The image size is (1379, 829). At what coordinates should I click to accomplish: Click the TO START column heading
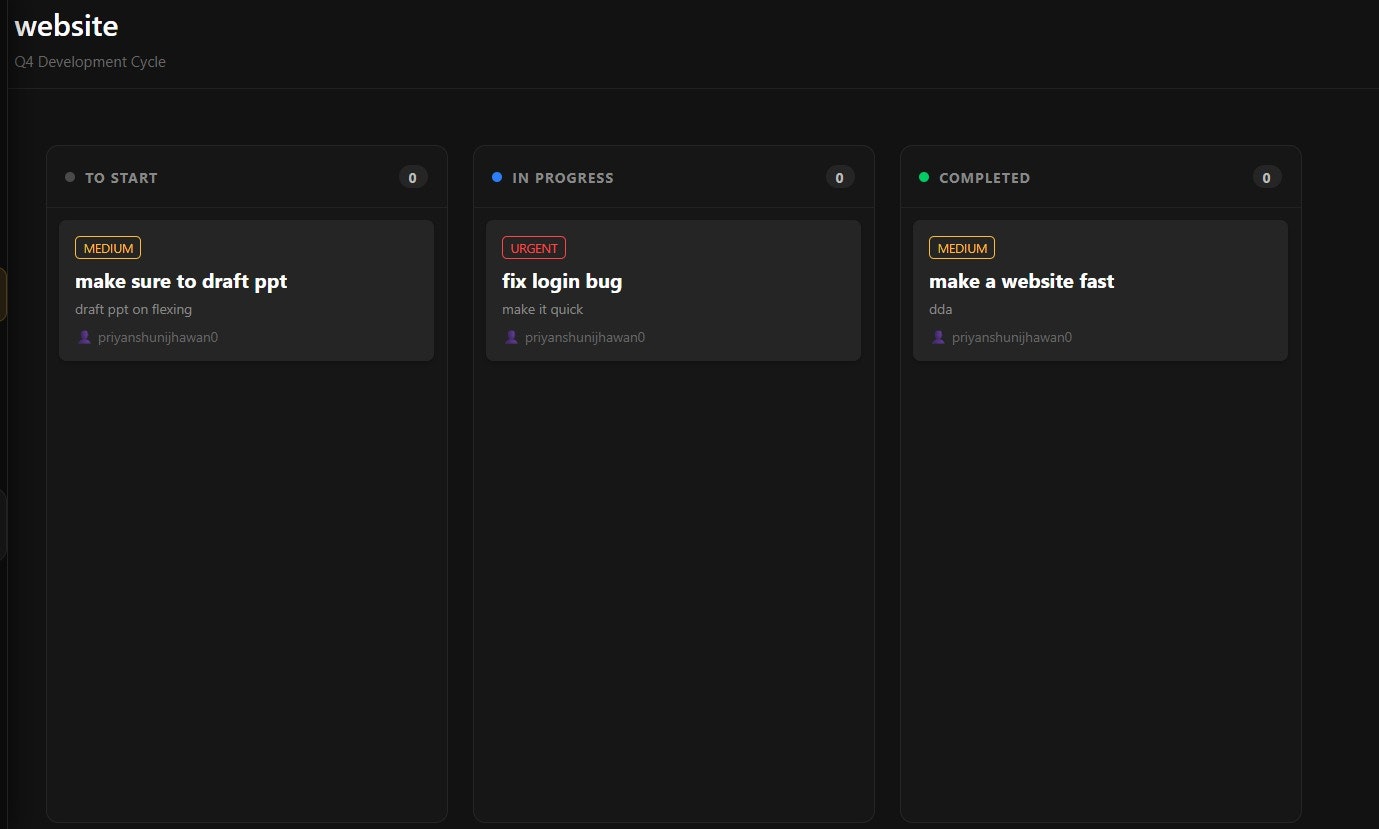click(121, 178)
